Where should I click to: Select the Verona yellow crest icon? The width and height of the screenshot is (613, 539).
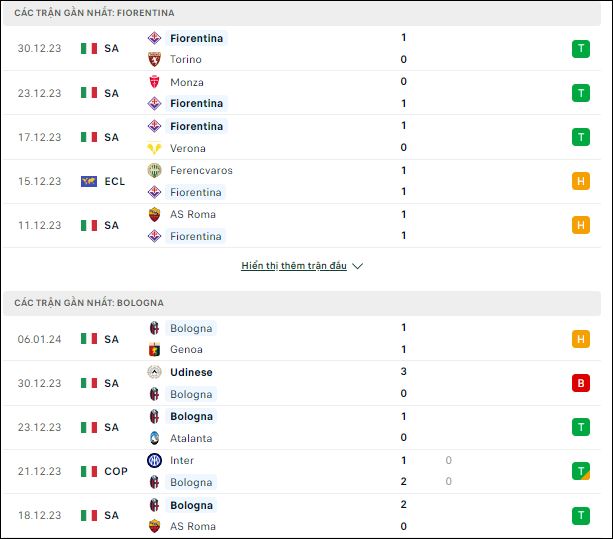(154, 148)
